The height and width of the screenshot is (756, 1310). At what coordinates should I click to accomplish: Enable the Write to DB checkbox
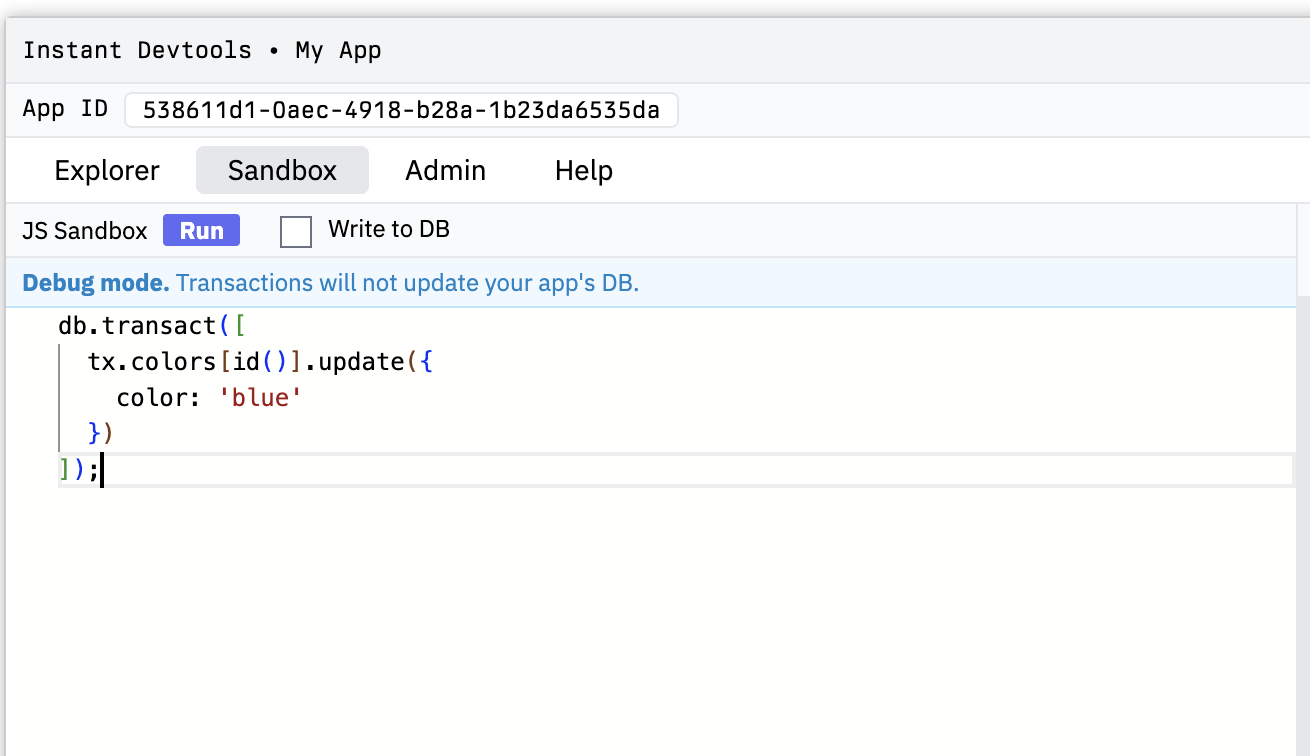(x=296, y=231)
